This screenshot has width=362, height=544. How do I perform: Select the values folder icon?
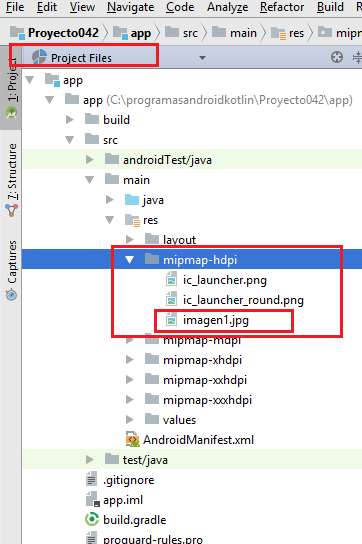click(x=152, y=419)
